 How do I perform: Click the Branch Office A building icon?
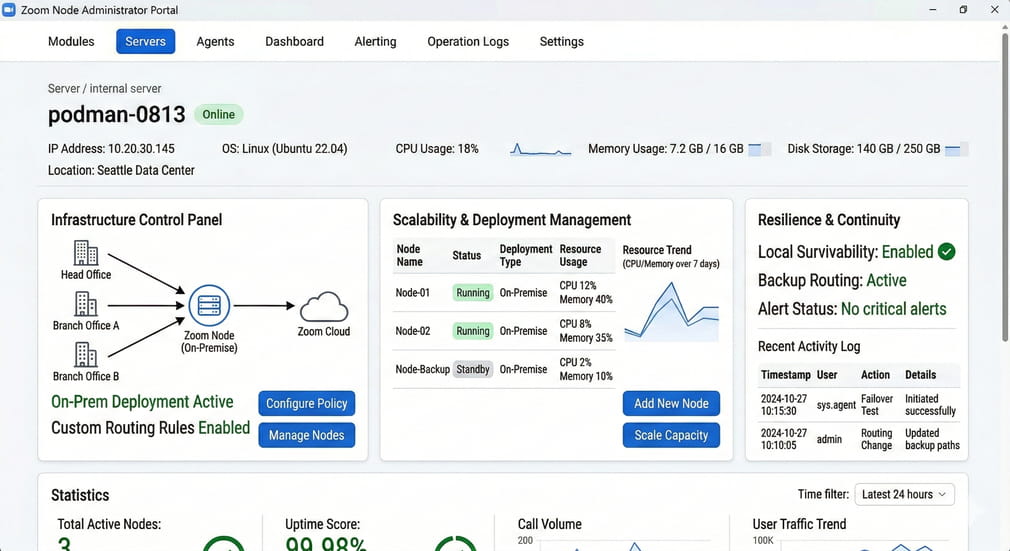86,304
